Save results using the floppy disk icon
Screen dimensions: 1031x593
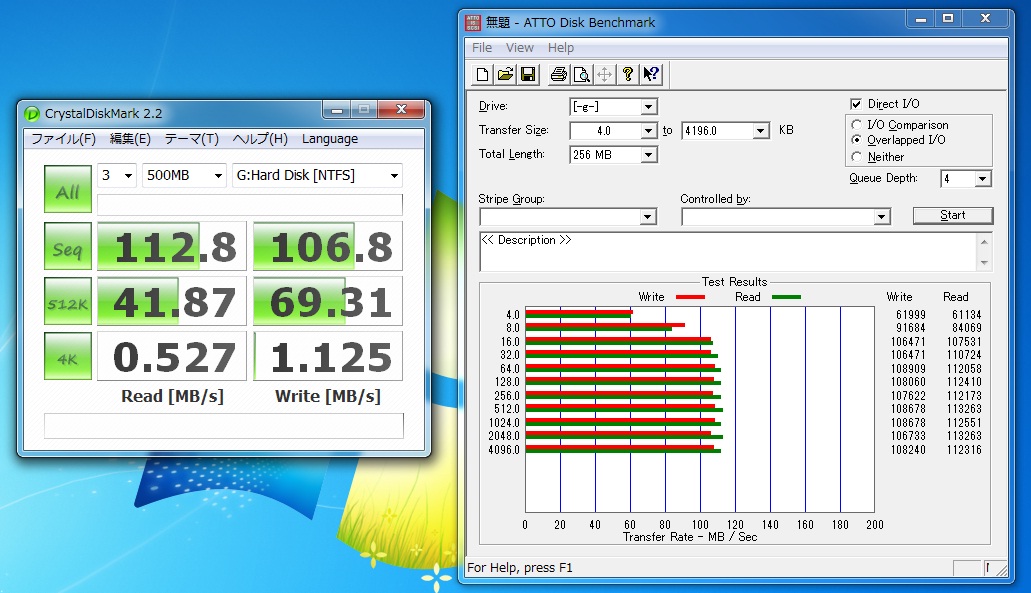(528, 74)
